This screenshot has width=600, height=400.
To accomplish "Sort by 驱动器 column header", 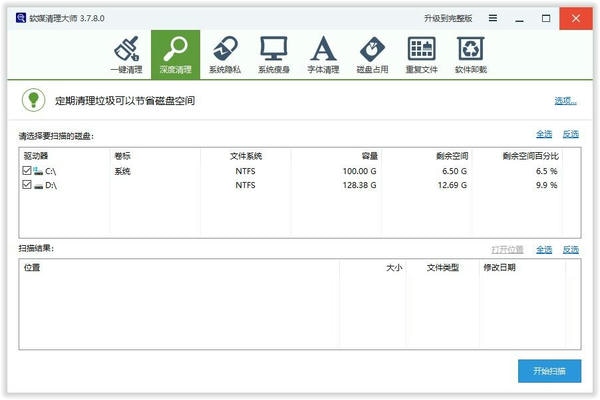I will (64, 156).
